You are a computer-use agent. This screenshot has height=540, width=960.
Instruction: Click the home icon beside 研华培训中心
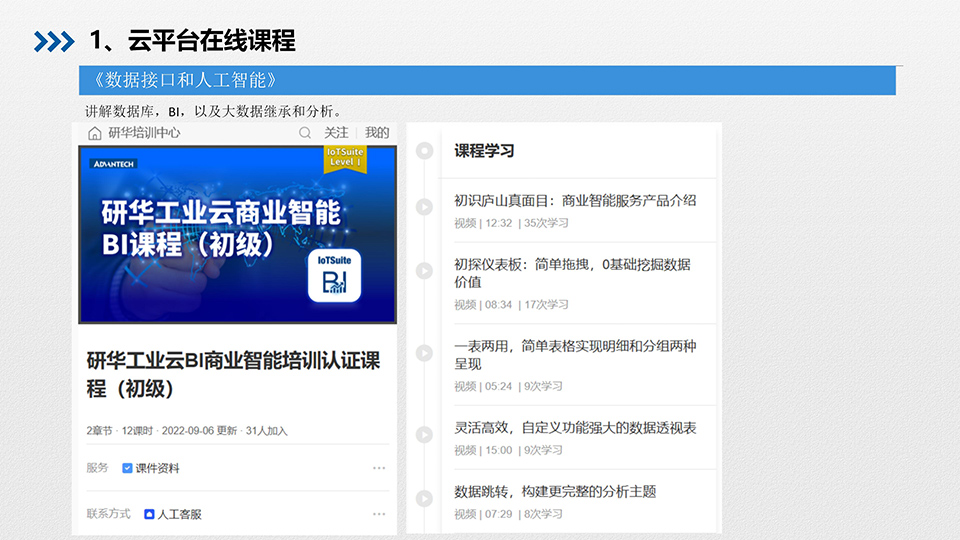pos(95,133)
